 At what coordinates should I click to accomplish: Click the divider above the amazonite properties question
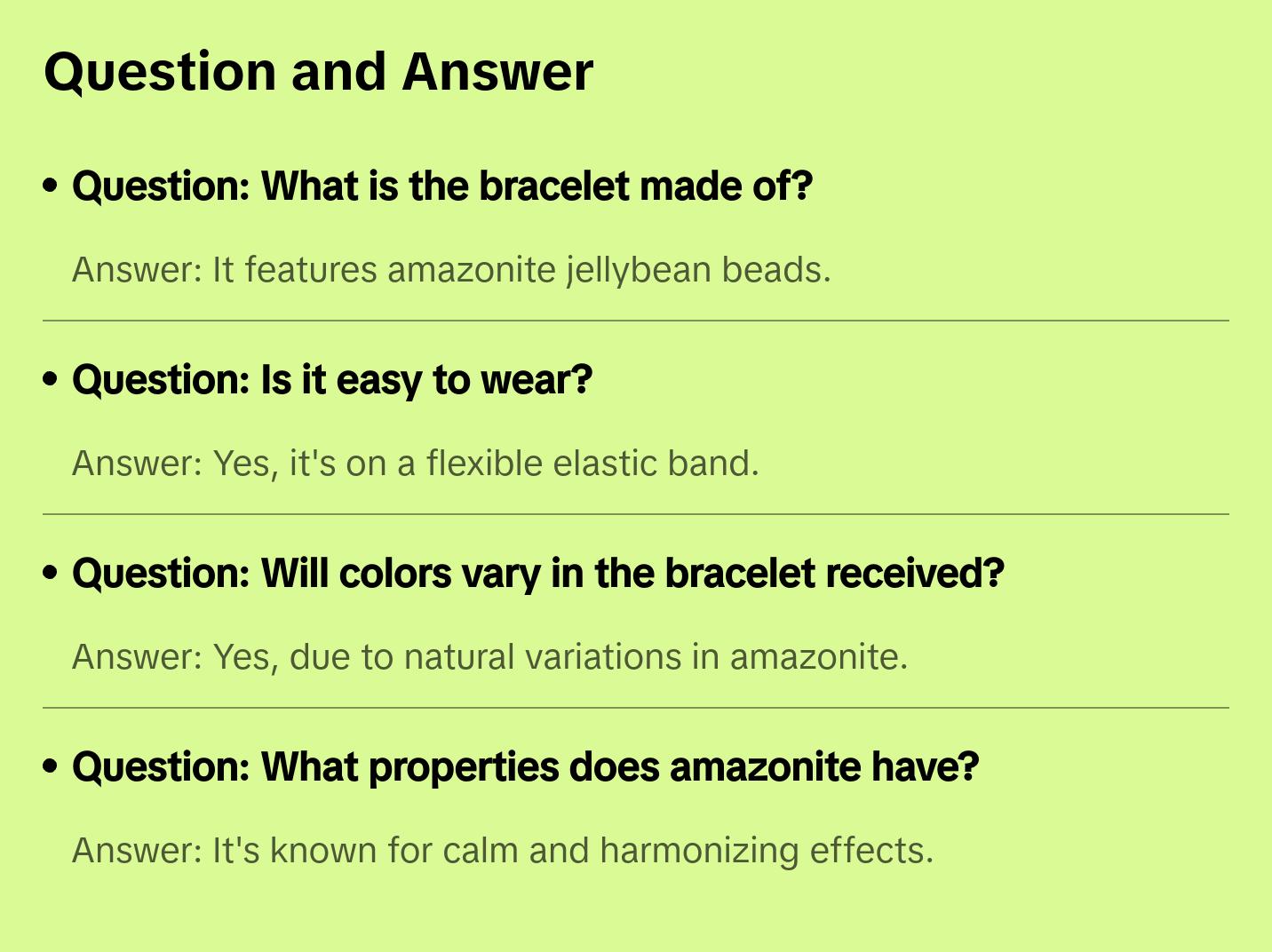(636, 708)
